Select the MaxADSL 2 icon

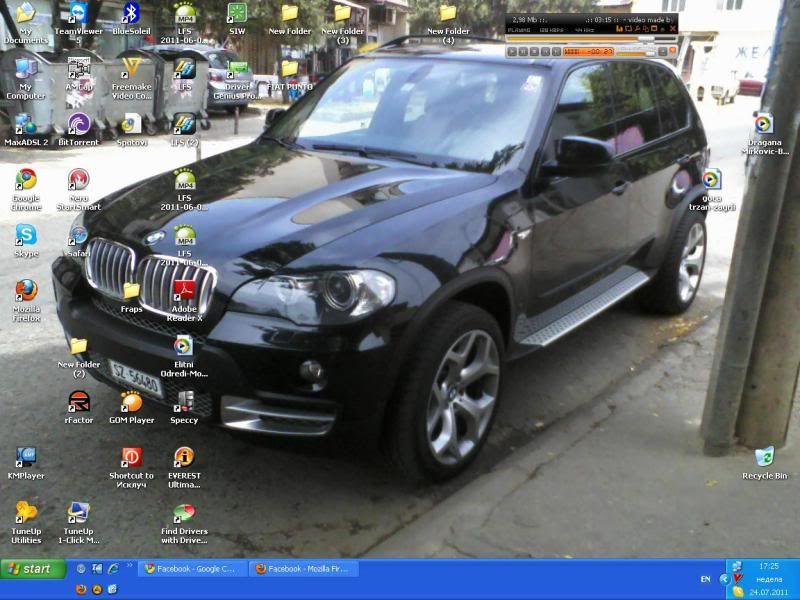click(x=26, y=131)
